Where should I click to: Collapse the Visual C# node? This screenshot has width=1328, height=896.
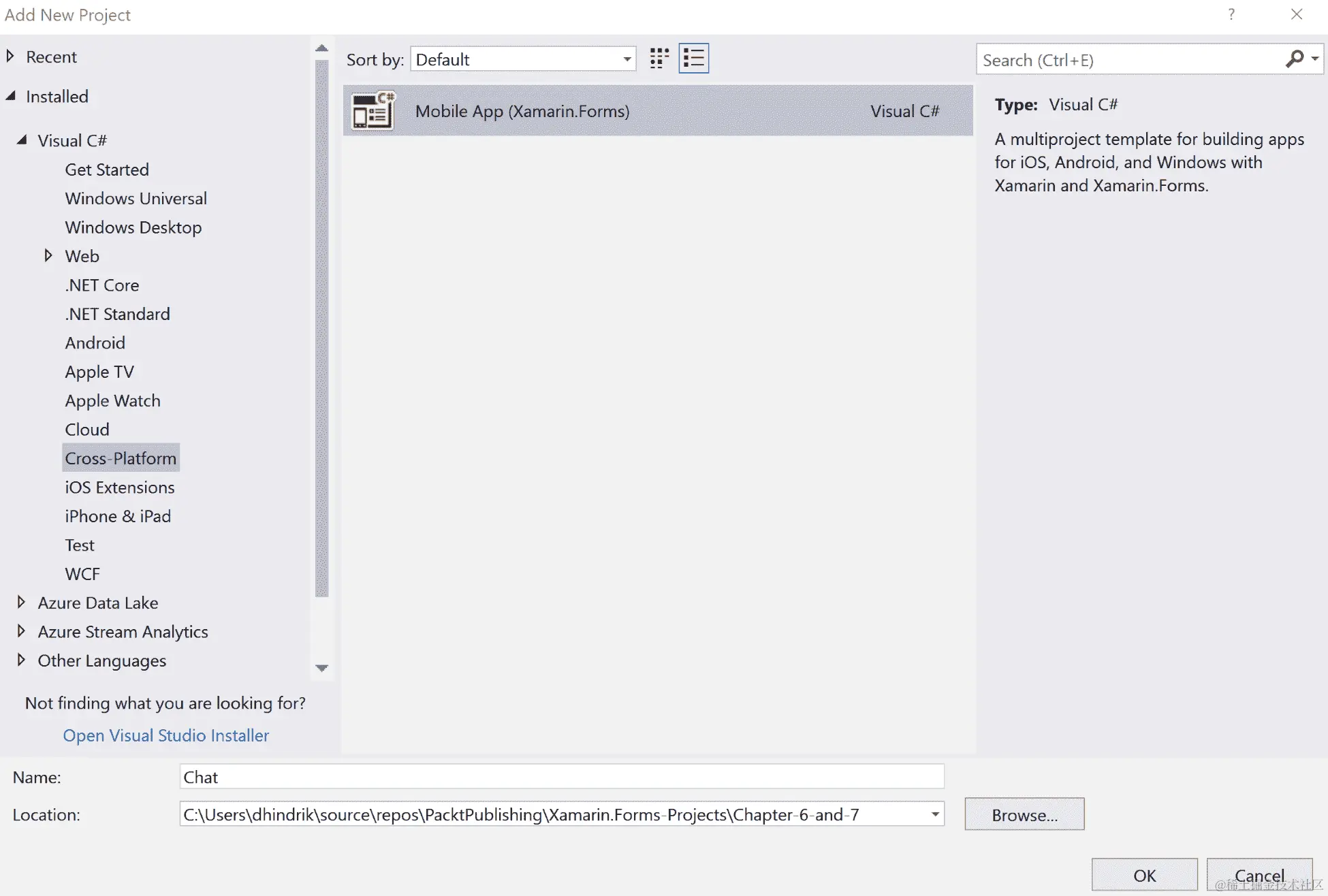[x=22, y=140]
